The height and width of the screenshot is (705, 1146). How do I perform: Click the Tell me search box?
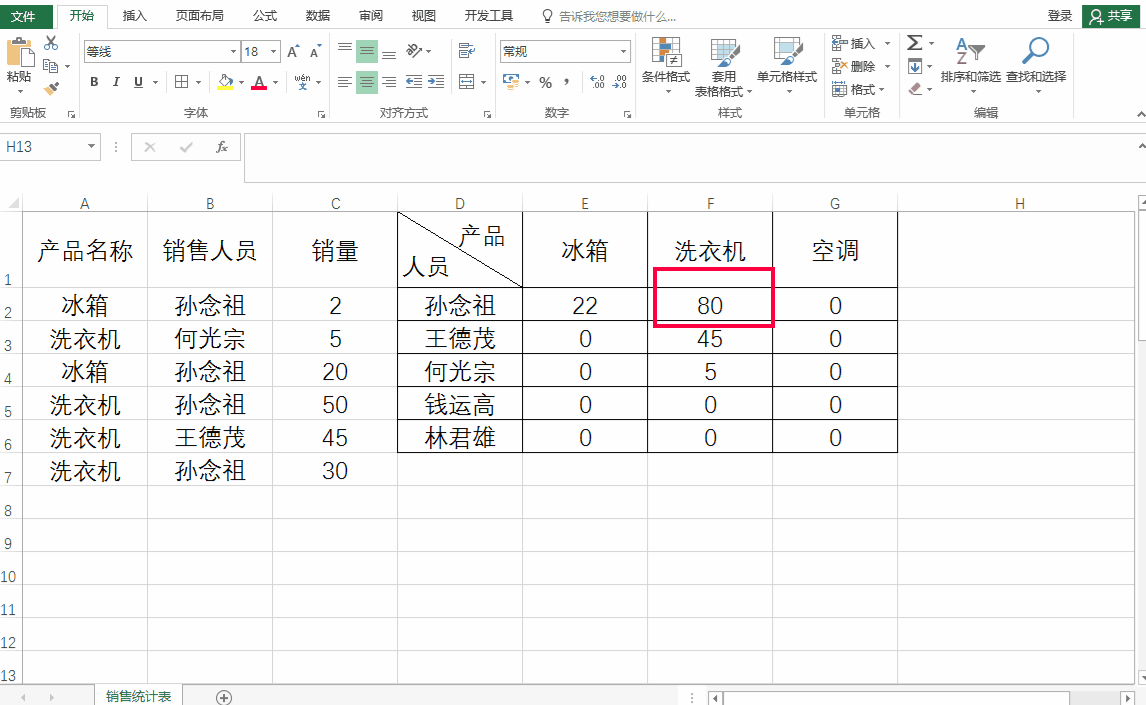[610, 16]
